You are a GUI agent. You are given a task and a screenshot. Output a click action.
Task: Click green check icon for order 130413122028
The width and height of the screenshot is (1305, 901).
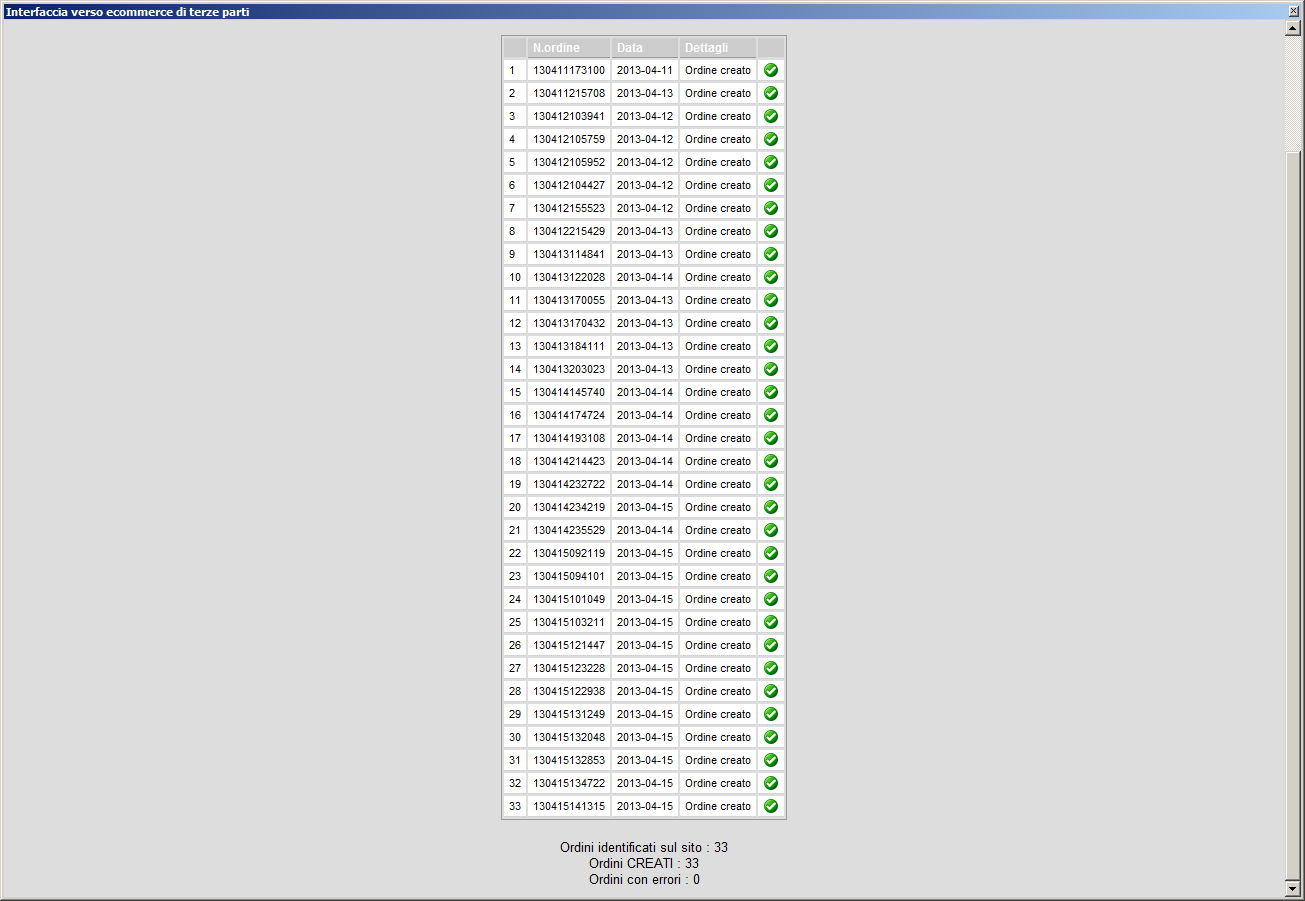tap(771, 277)
